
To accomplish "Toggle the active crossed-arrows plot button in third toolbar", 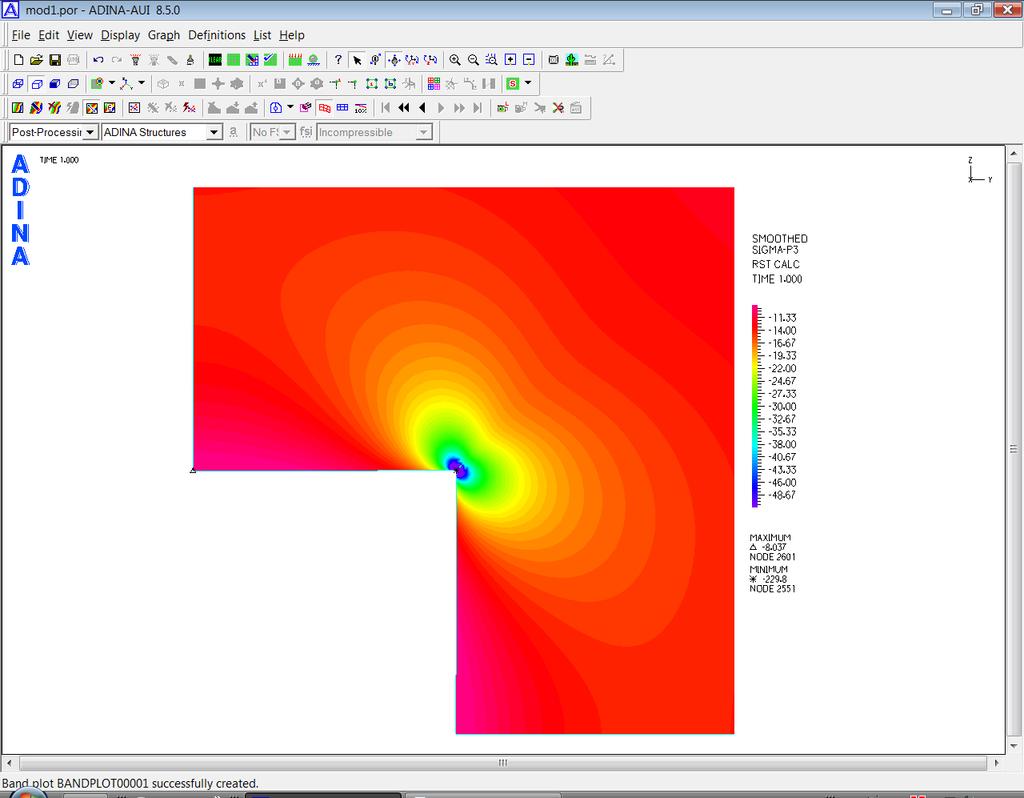I will [x=92, y=108].
